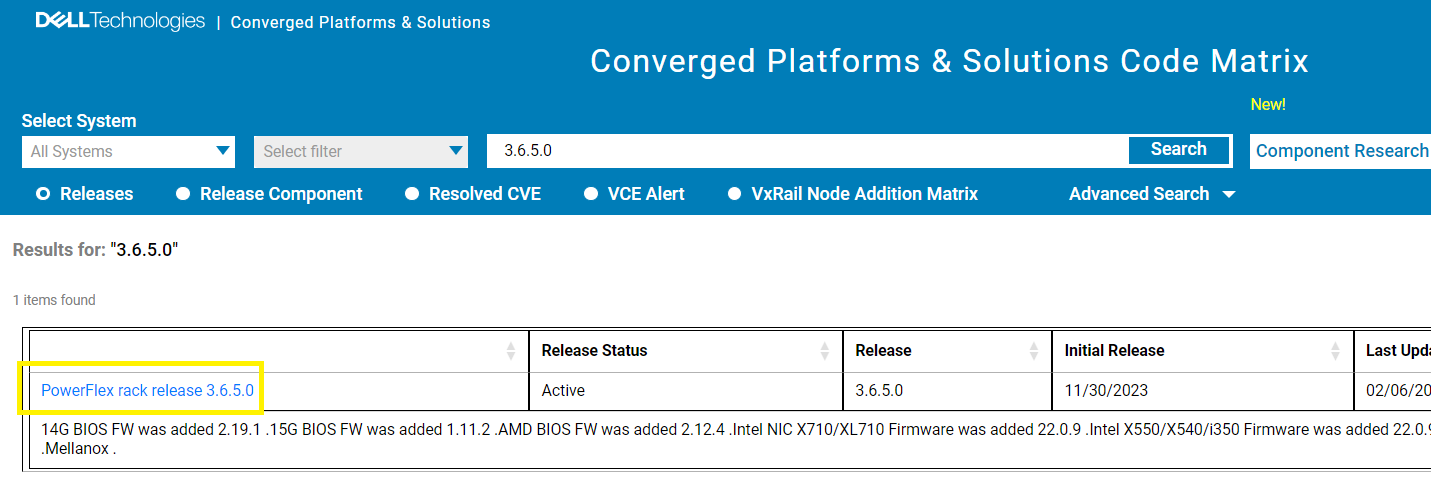Image resolution: width=1431 pixels, height=492 pixels.
Task: Choose VxRail Node Addition Matrix option
Action: tap(735, 194)
